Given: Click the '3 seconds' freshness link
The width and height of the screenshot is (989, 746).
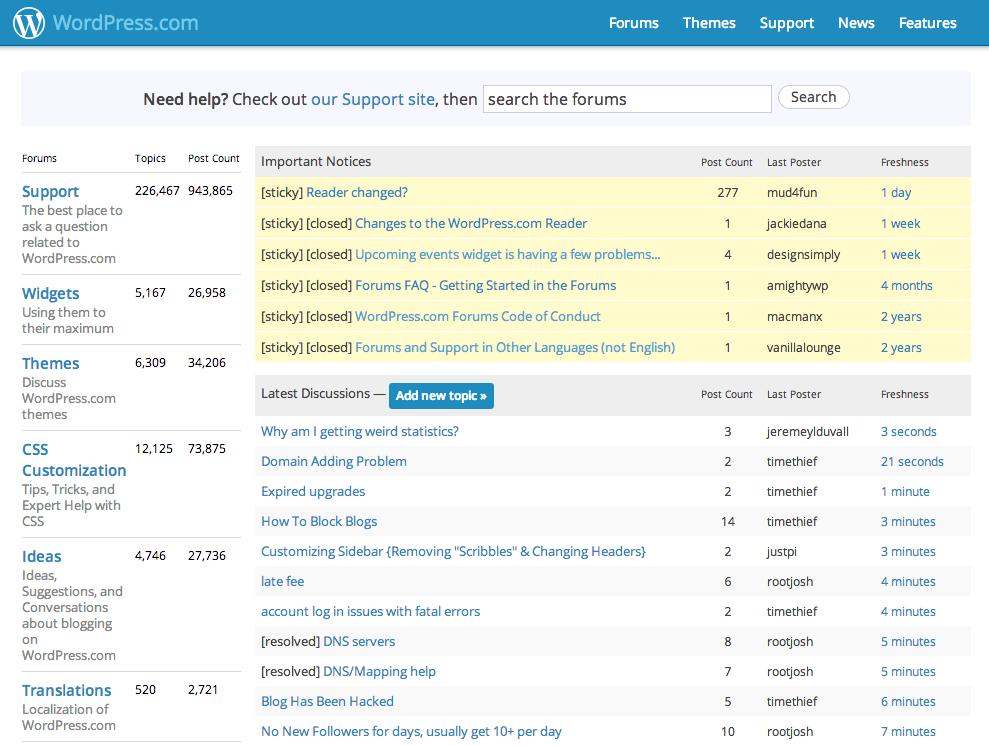Looking at the screenshot, I should pos(908,431).
